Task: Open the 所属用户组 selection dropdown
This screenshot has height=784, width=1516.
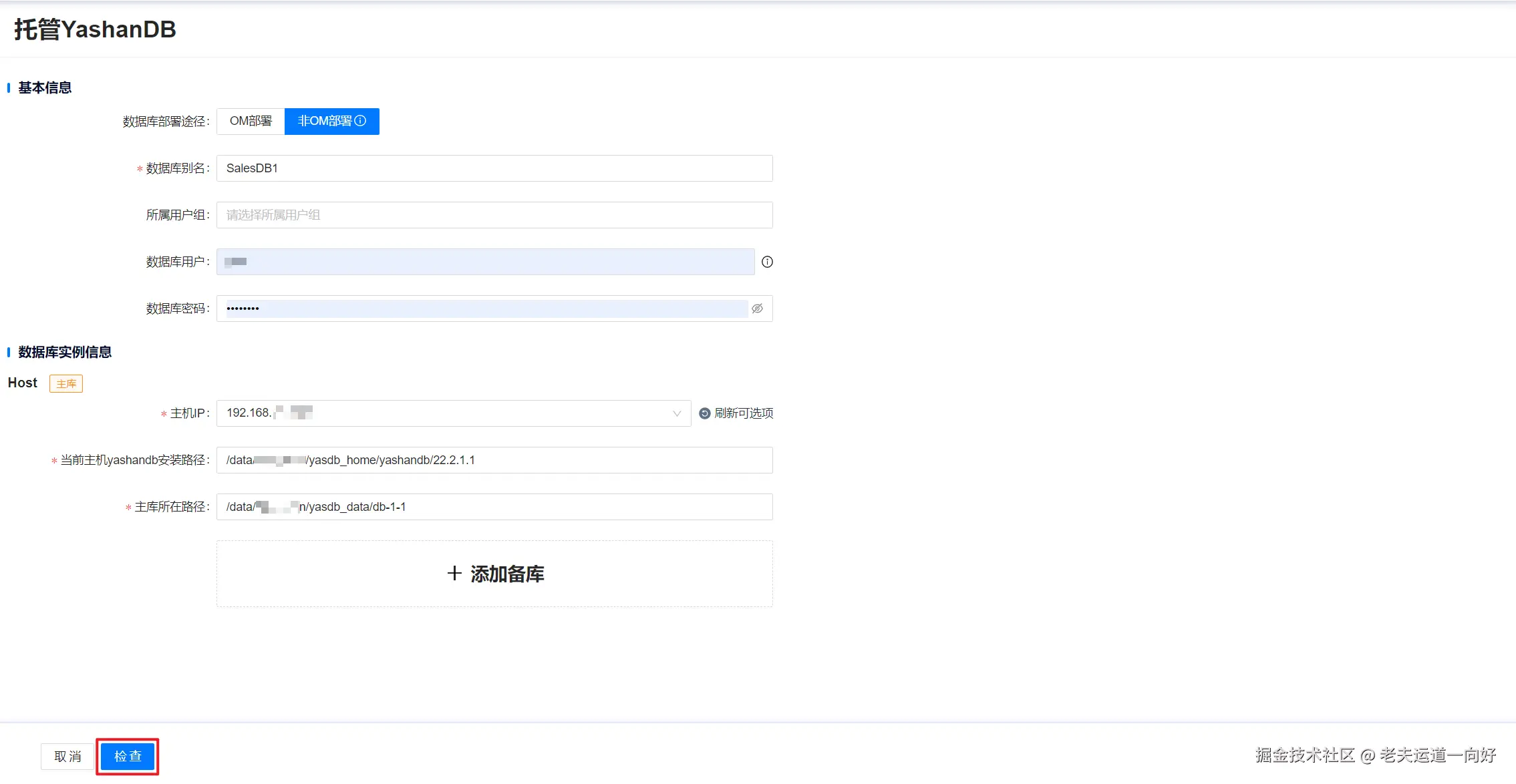Action: (494, 215)
